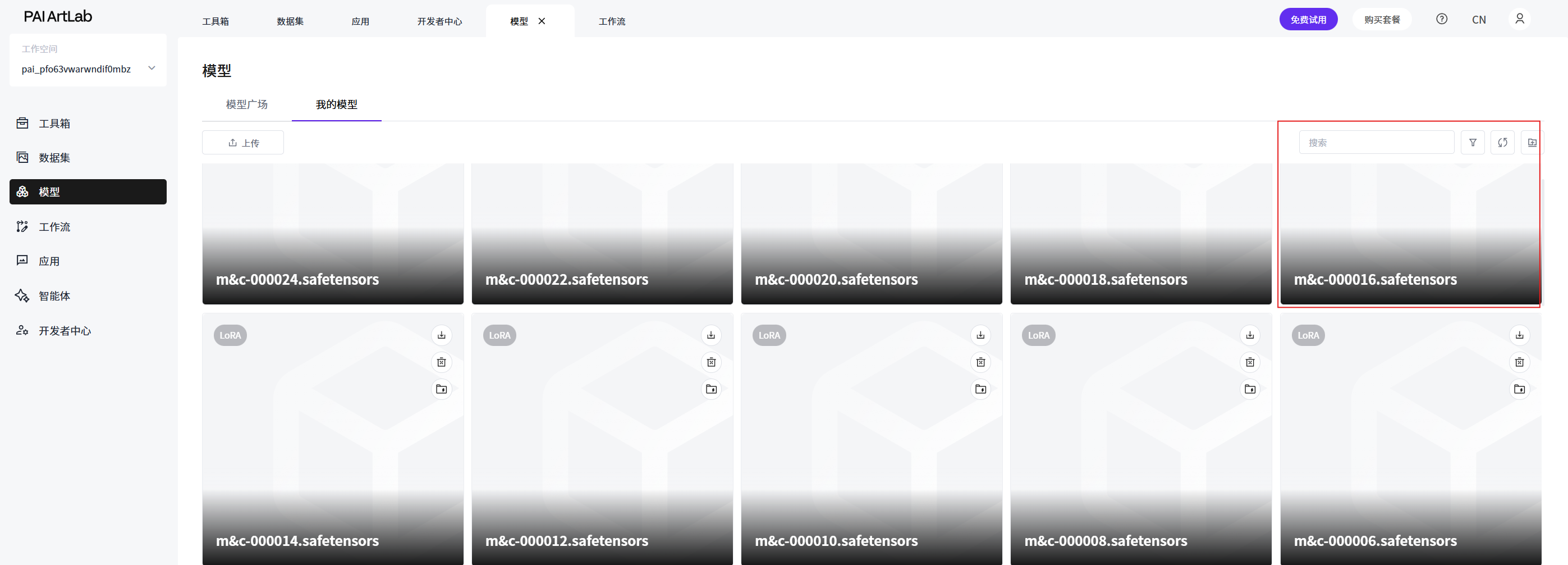Open the m&c-000016.safetensors model card
The image size is (1568, 565).
(x=1411, y=234)
